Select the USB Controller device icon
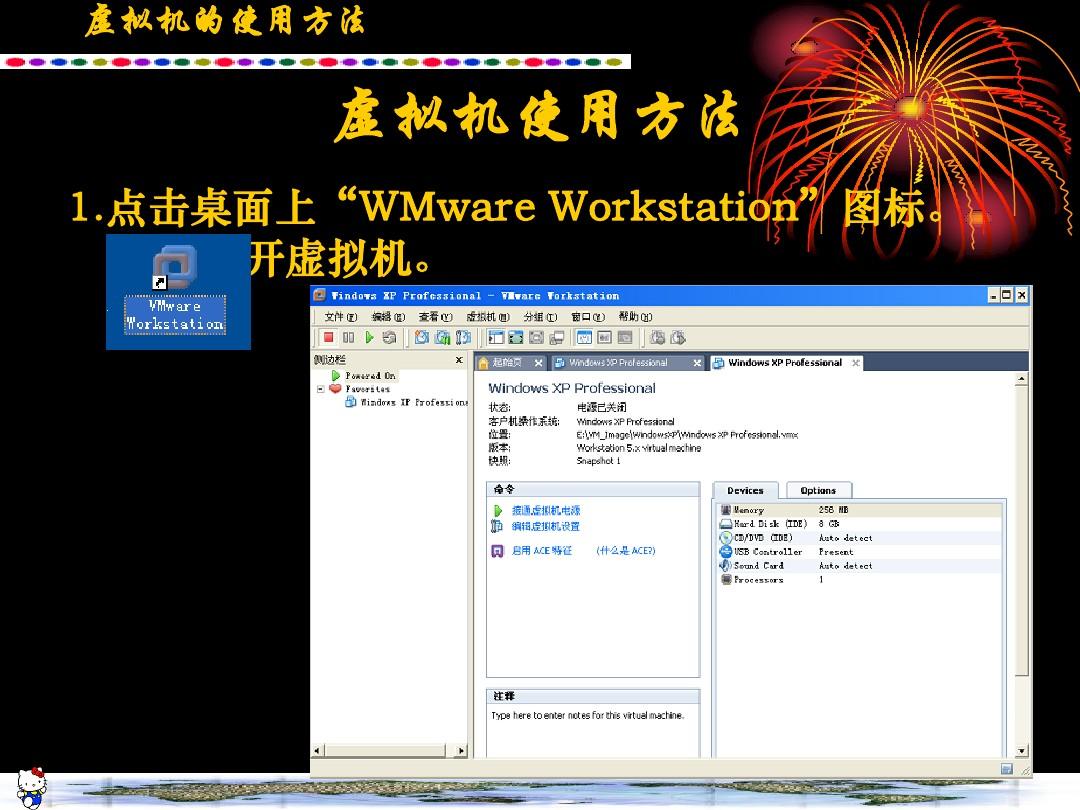Screen dimensions: 1080x810 726,552
